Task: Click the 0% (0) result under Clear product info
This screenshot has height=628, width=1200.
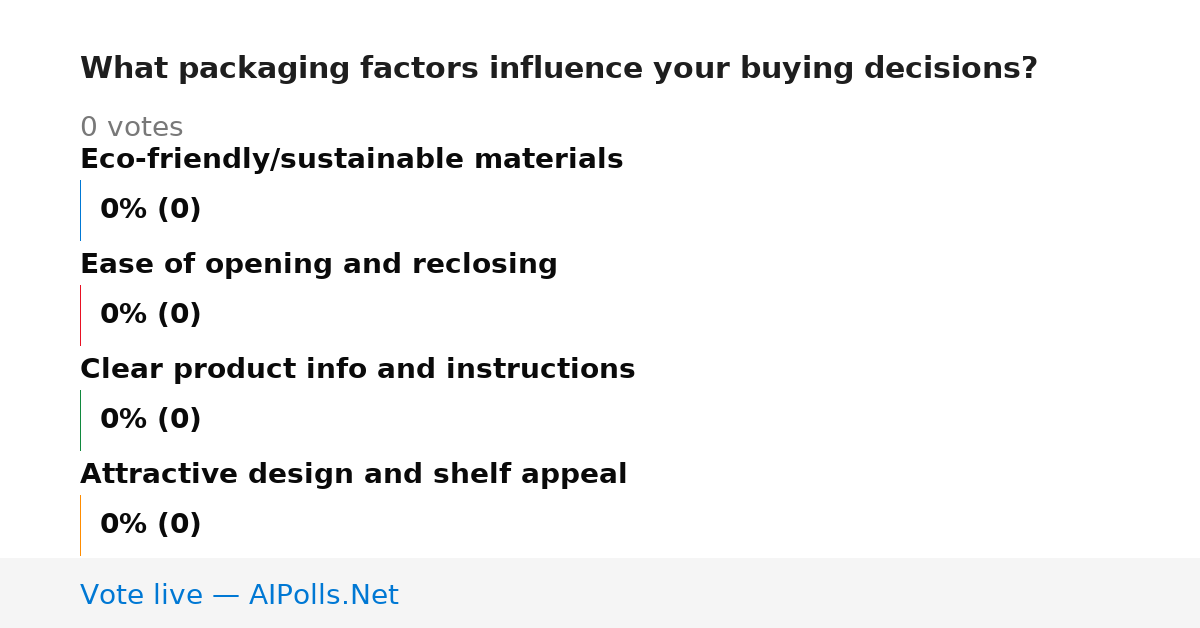Action: [151, 420]
